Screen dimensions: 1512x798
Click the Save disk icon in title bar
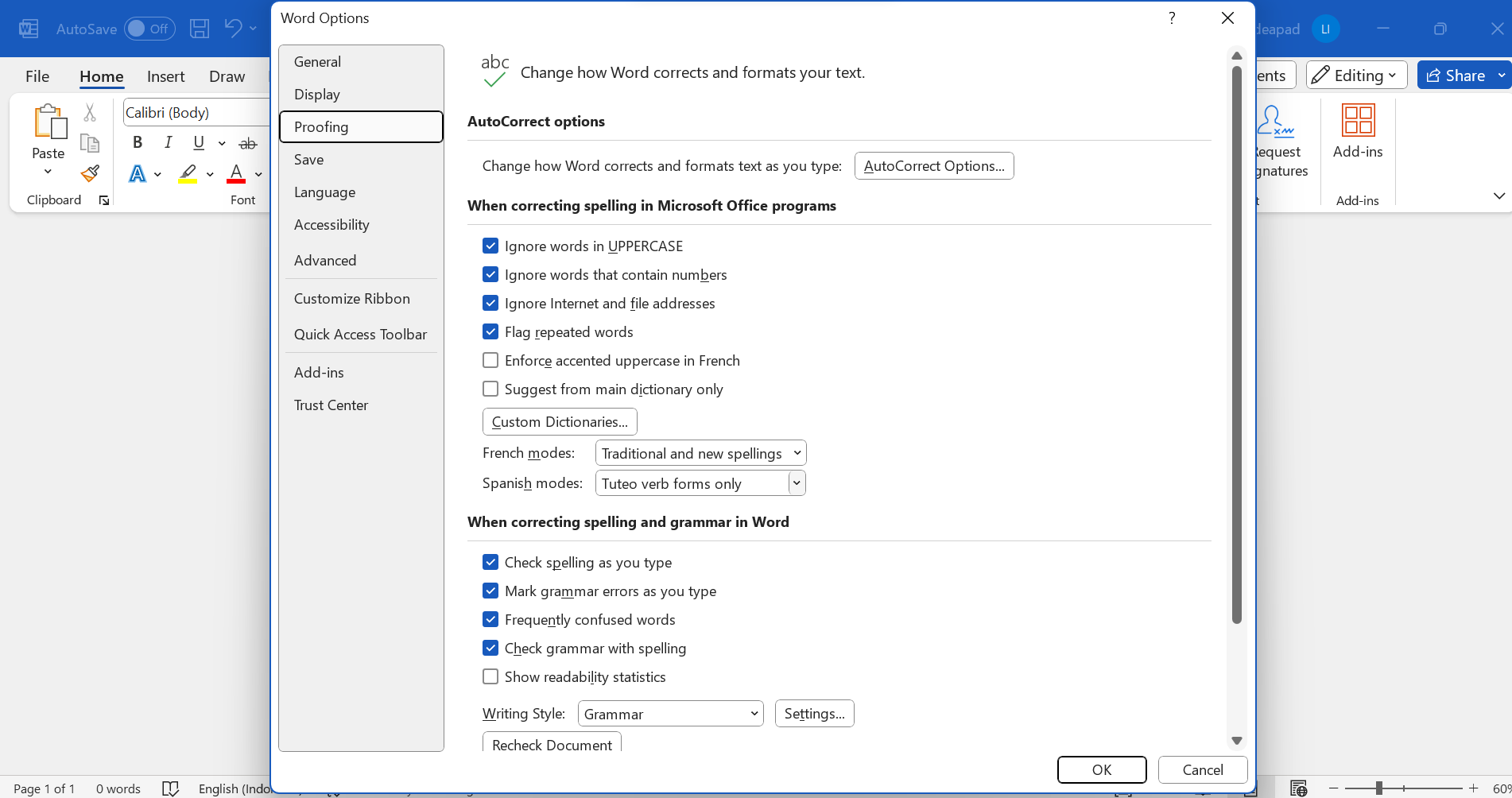coord(200,29)
